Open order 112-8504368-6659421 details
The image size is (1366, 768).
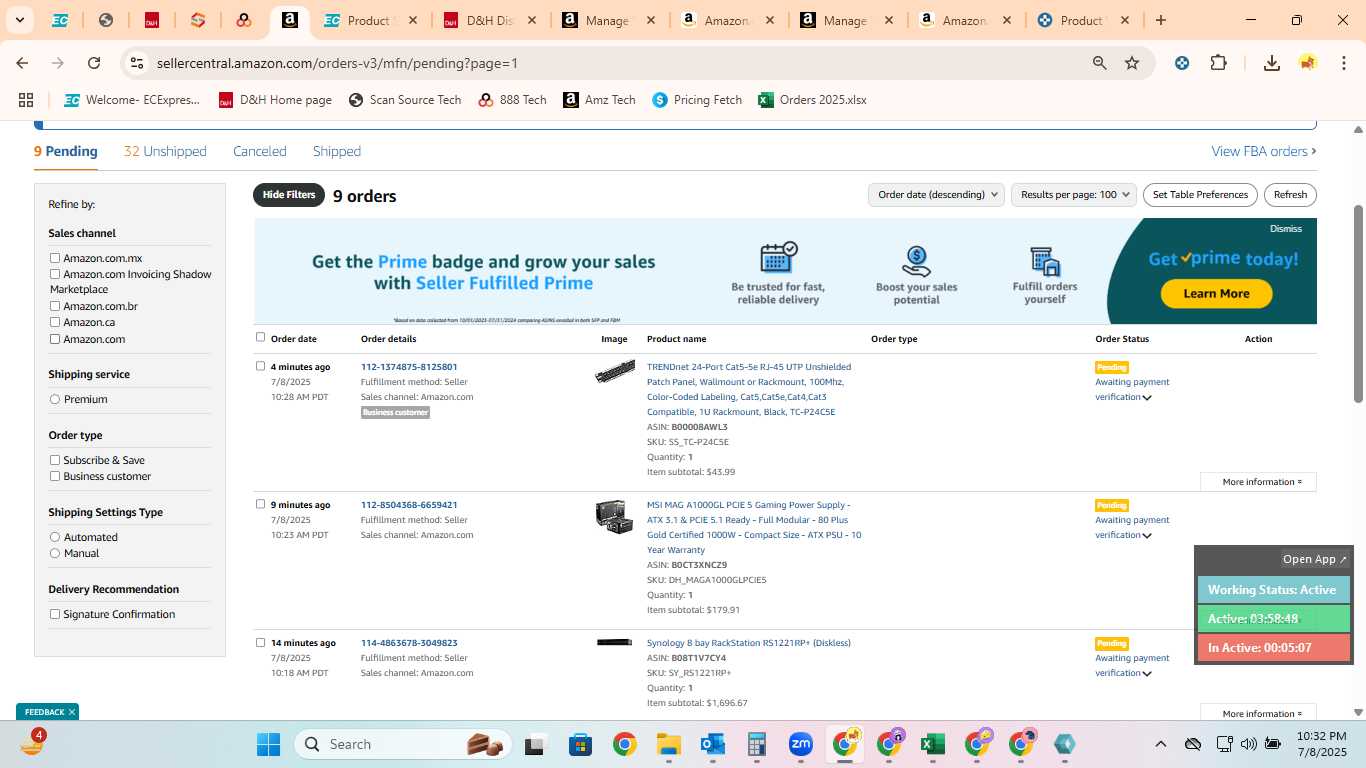pos(409,505)
